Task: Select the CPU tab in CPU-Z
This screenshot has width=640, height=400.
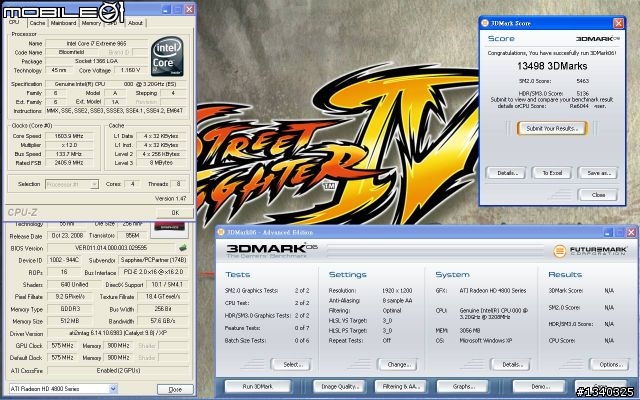Action: (x=14, y=22)
